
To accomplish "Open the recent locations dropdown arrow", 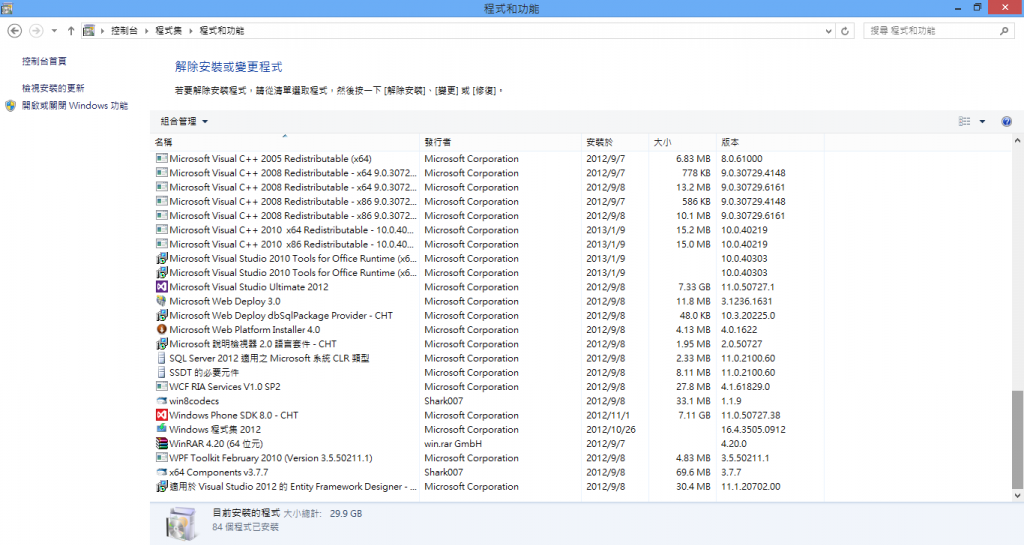I will (x=54, y=31).
